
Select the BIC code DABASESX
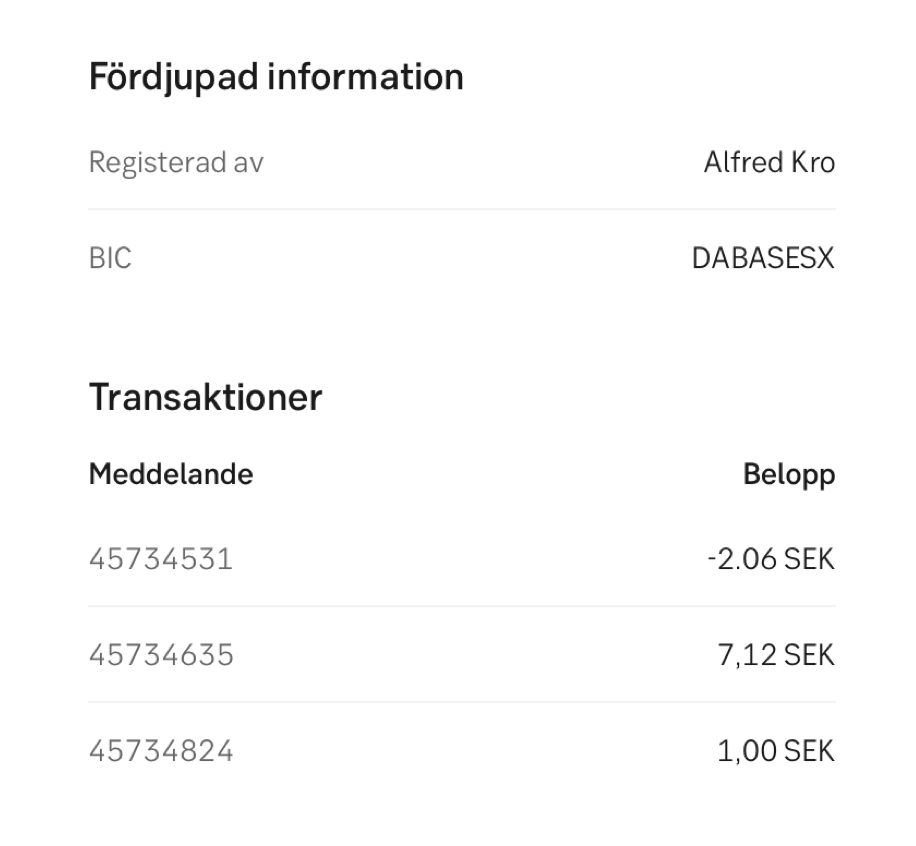point(762,259)
